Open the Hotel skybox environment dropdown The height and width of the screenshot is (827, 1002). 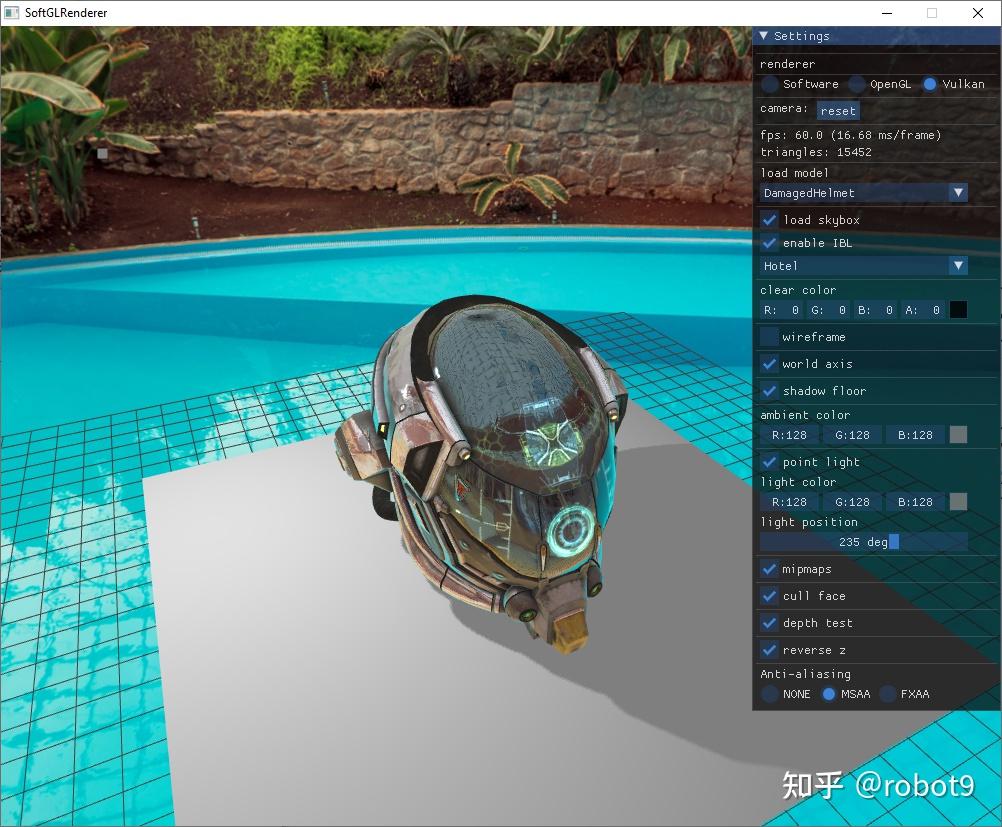point(862,265)
